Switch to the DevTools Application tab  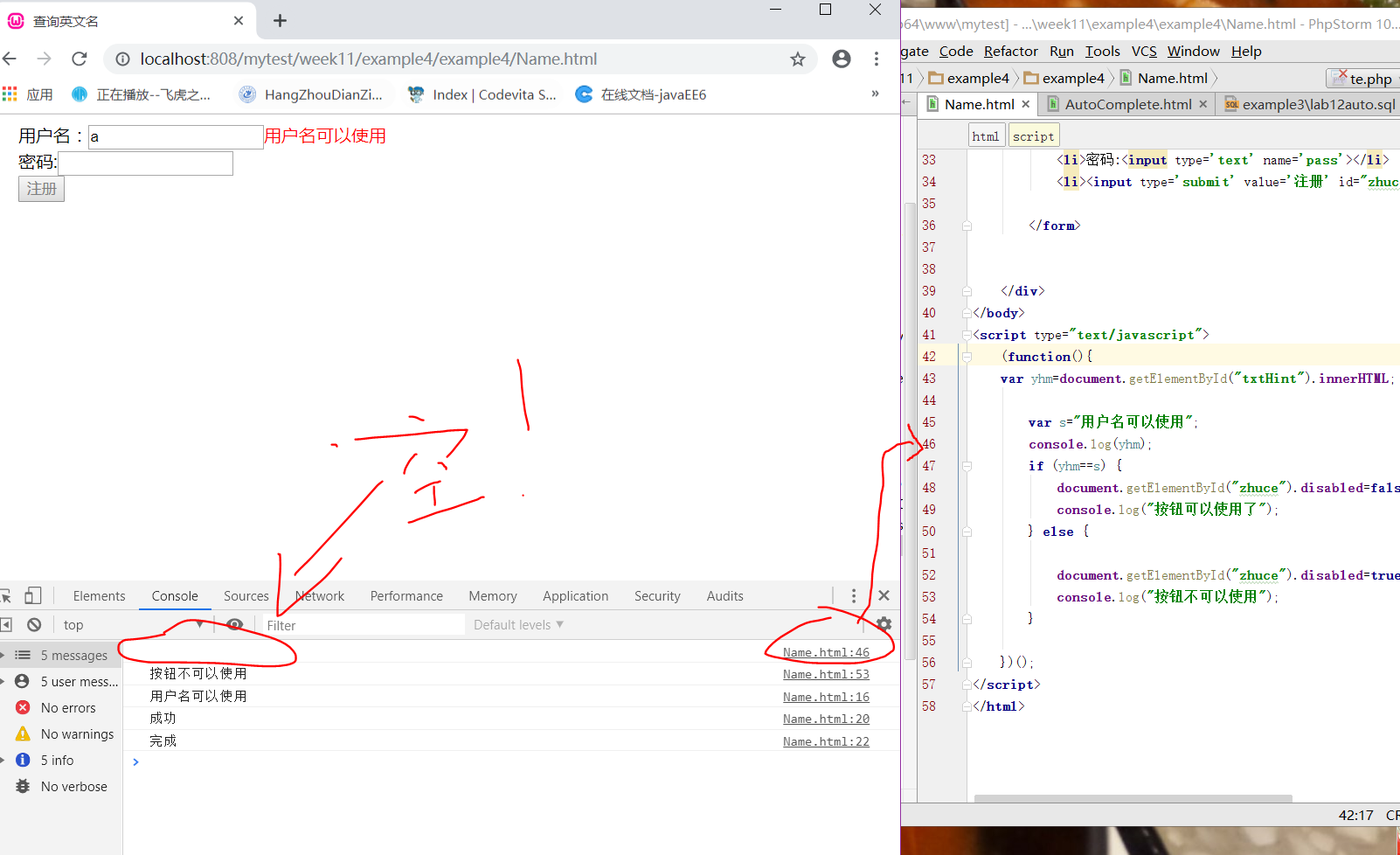click(x=575, y=596)
